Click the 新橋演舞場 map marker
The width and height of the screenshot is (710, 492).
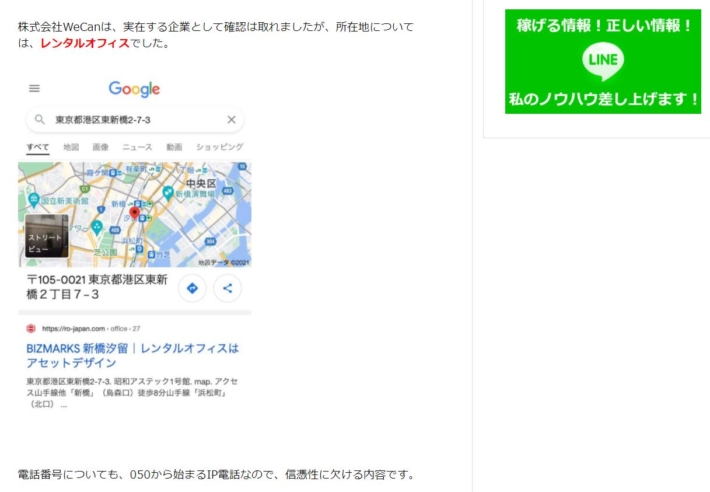pos(168,192)
